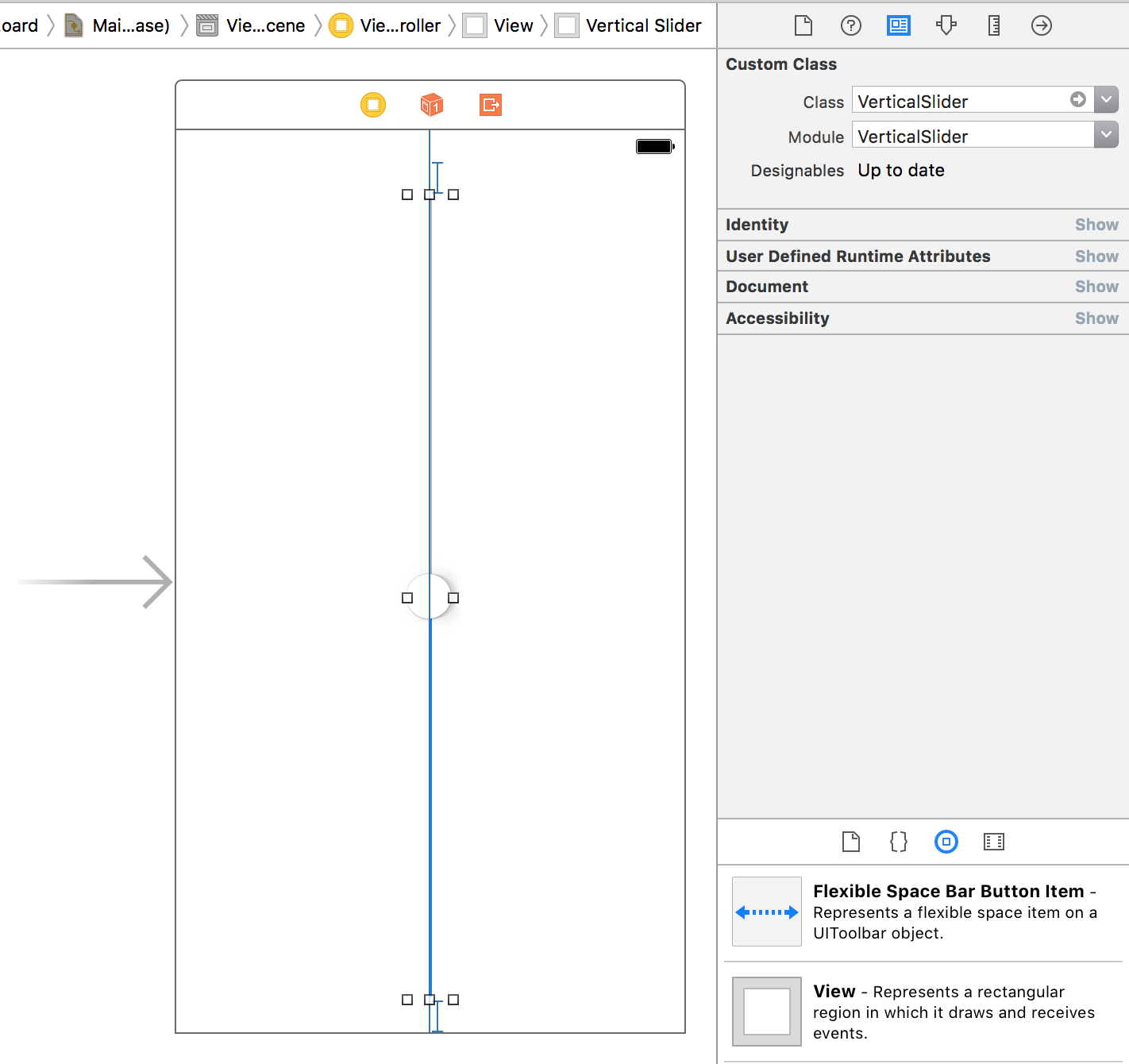
Task: Select Flexible Space Bar Button Item library object
Action: click(923, 912)
